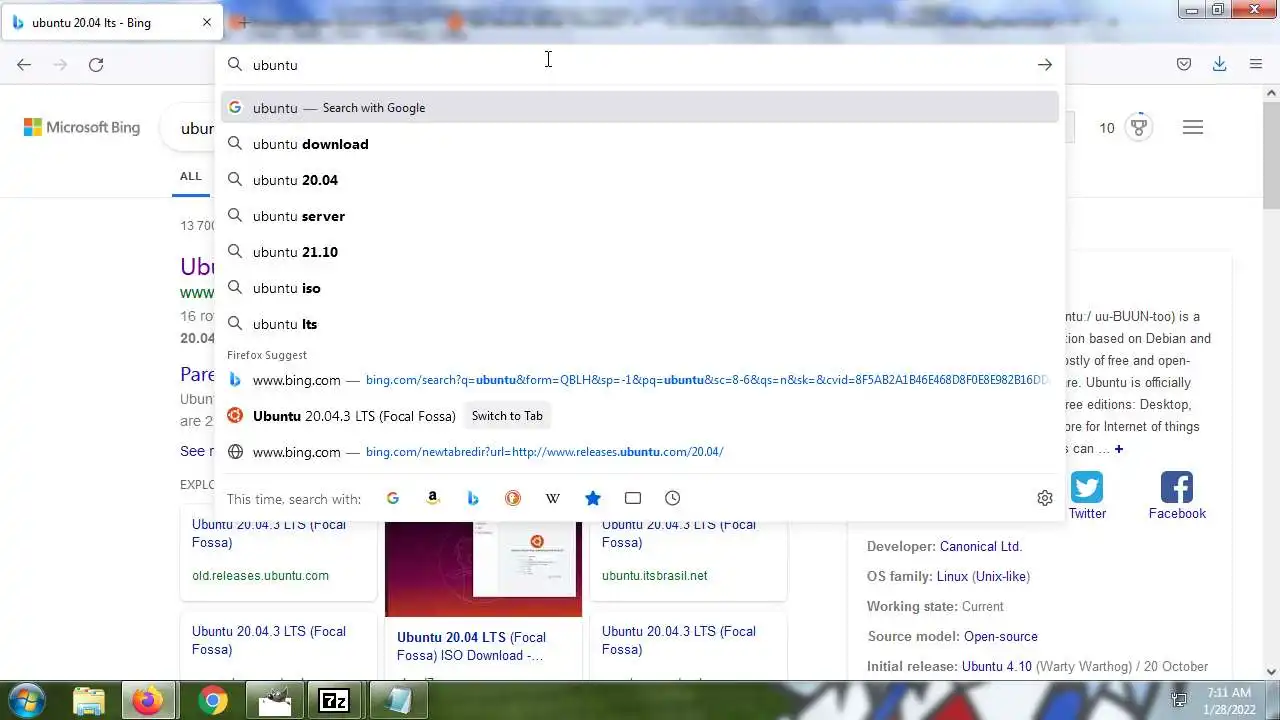Close the ubuntu 20.04 lts Bing tab
This screenshot has width=1280, height=720.
click(x=207, y=22)
